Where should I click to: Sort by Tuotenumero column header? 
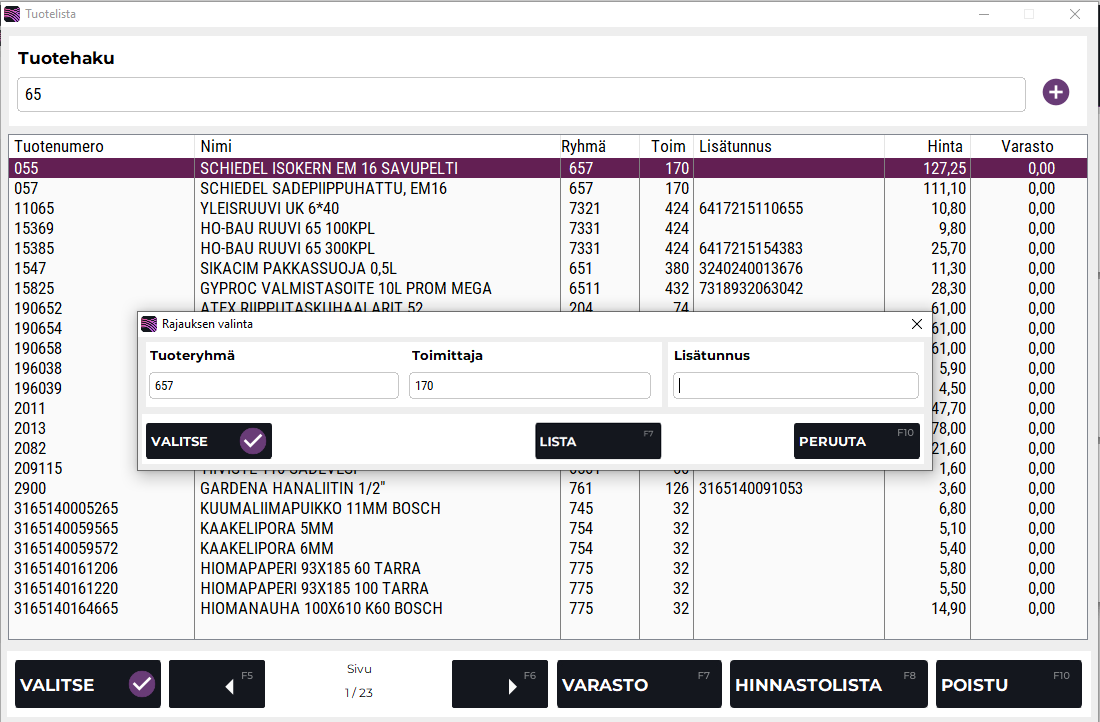click(x=59, y=146)
